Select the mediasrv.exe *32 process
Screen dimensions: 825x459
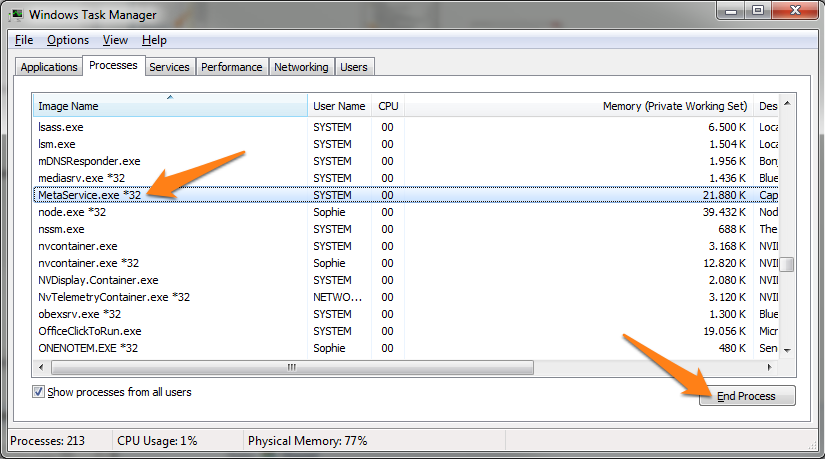tap(405, 178)
